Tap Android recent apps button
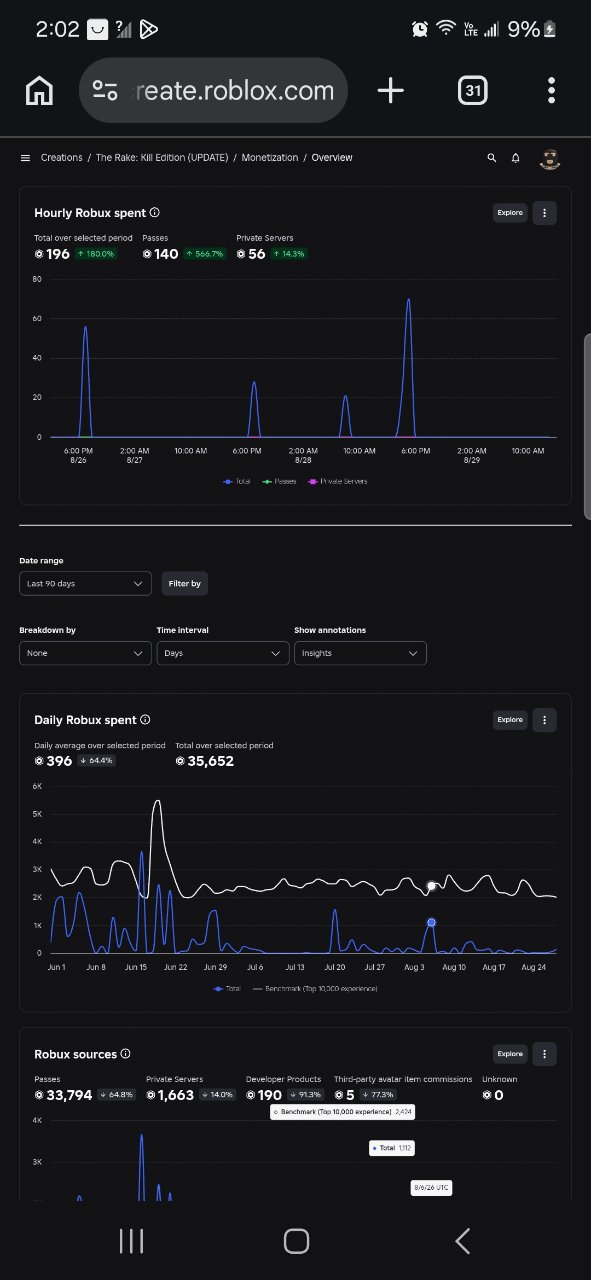 132,1241
